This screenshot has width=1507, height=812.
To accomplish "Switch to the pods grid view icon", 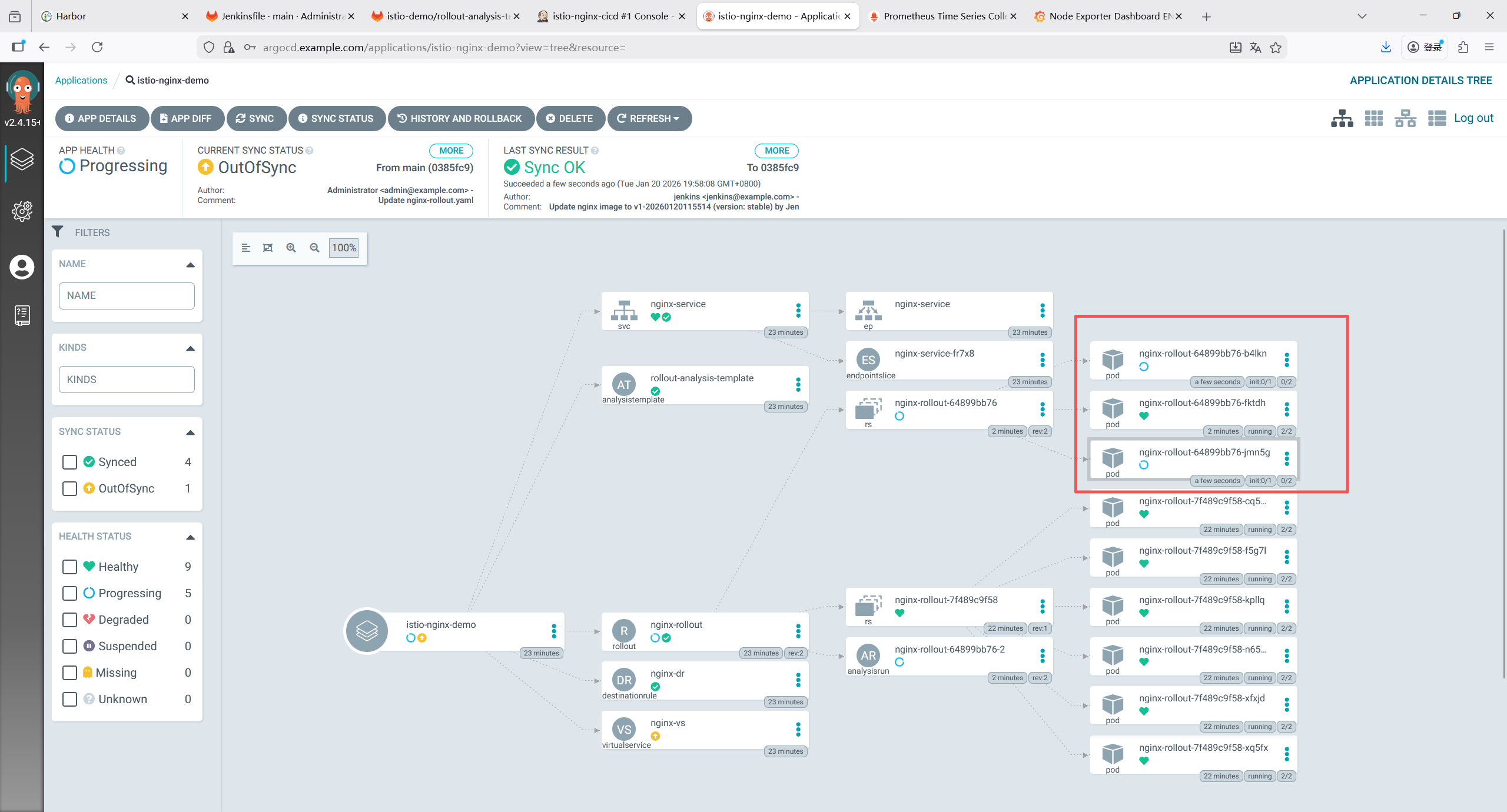I will pos(1373,118).
